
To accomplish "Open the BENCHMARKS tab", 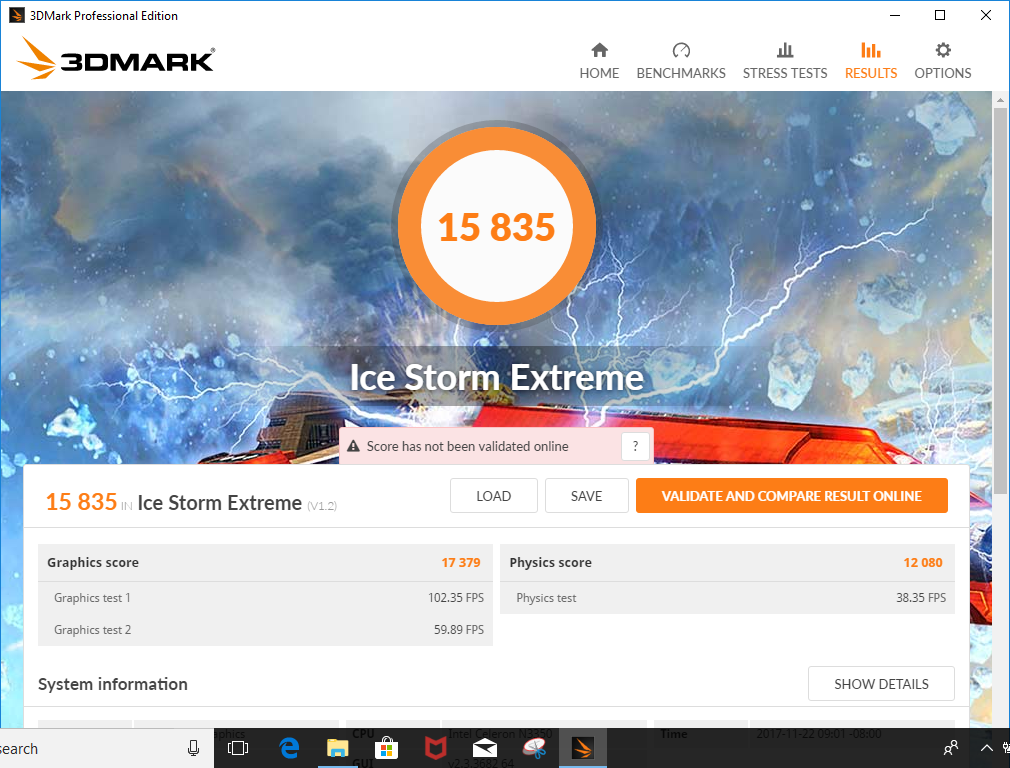I will 681,61.
